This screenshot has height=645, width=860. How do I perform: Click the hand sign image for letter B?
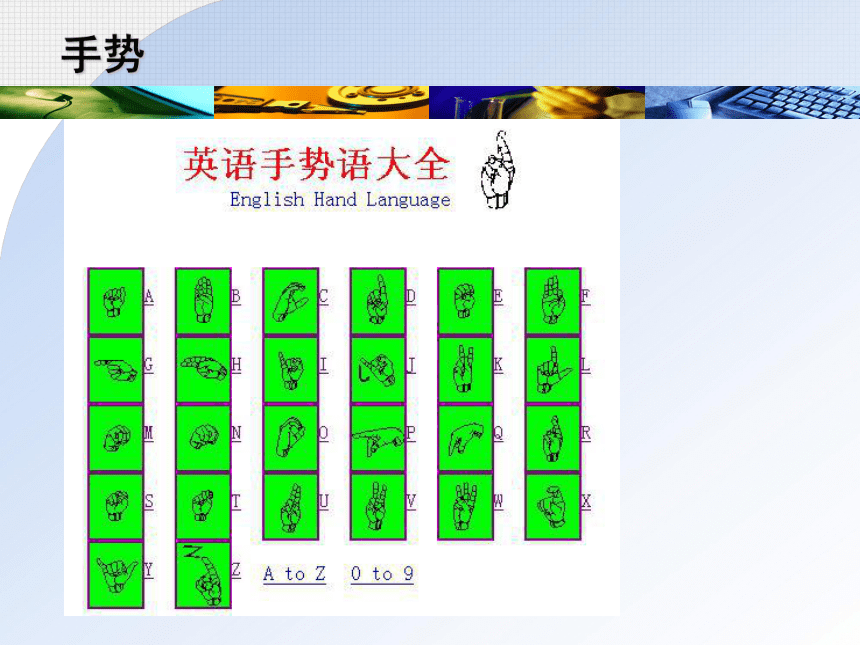(x=203, y=301)
